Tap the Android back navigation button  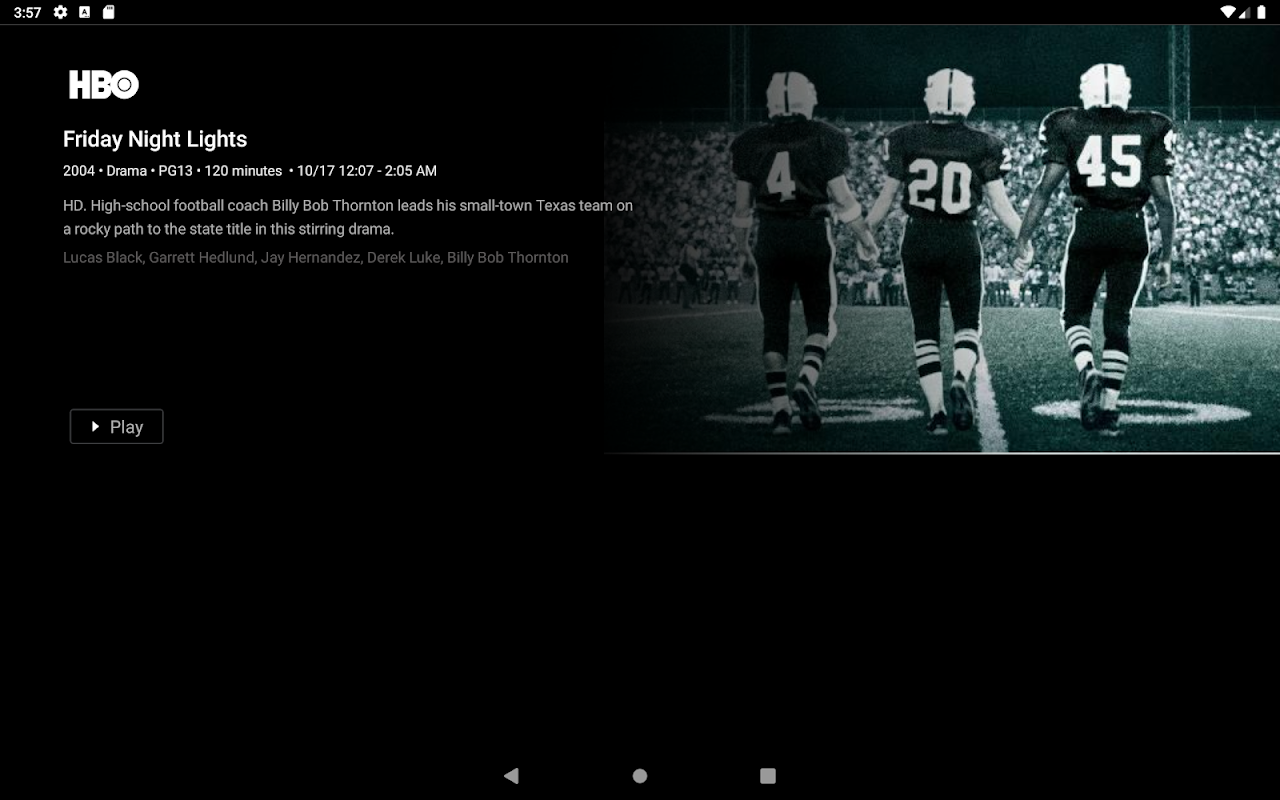tap(511, 775)
